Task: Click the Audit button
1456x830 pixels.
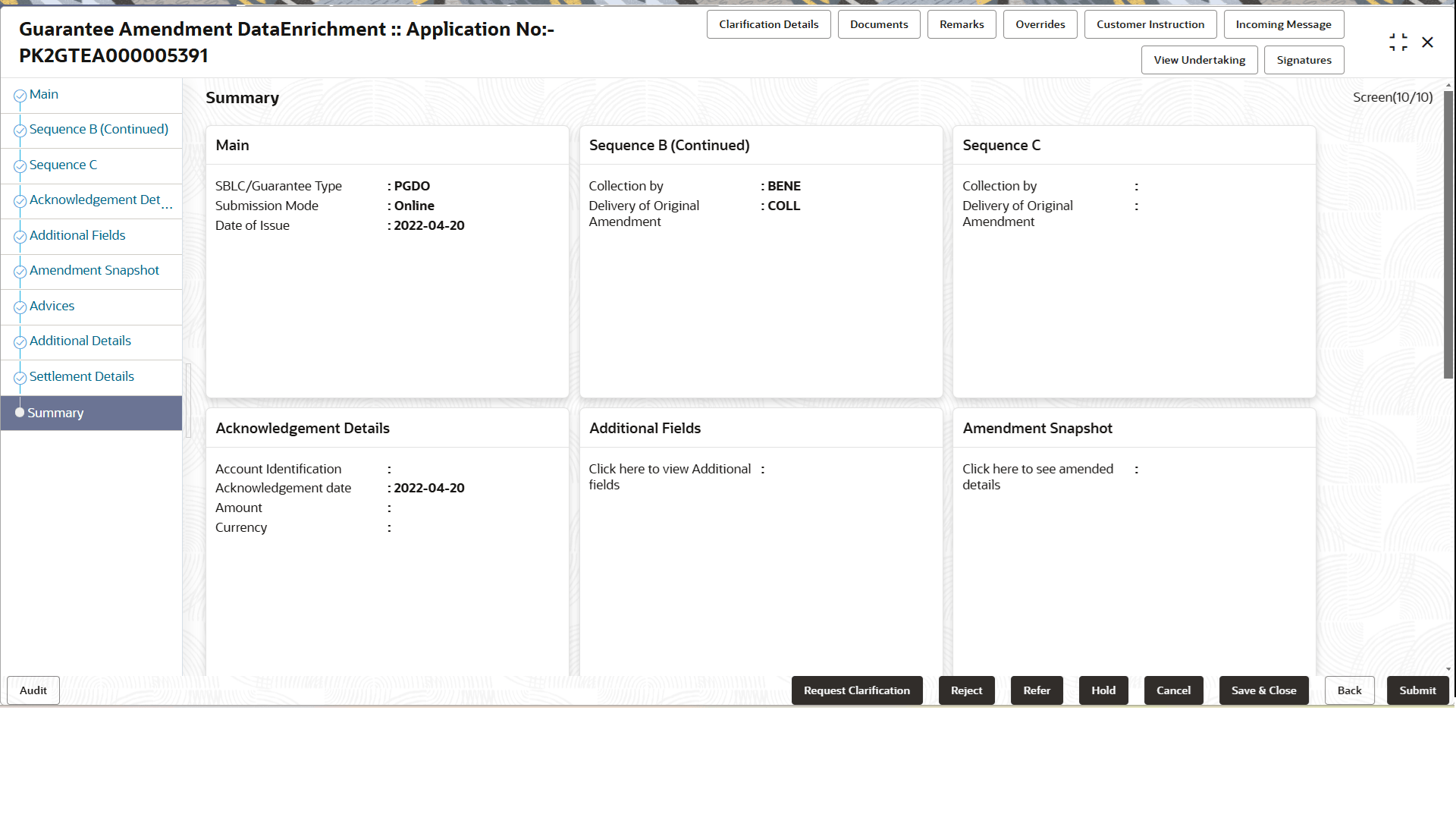Action: pyautogui.click(x=33, y=690)
